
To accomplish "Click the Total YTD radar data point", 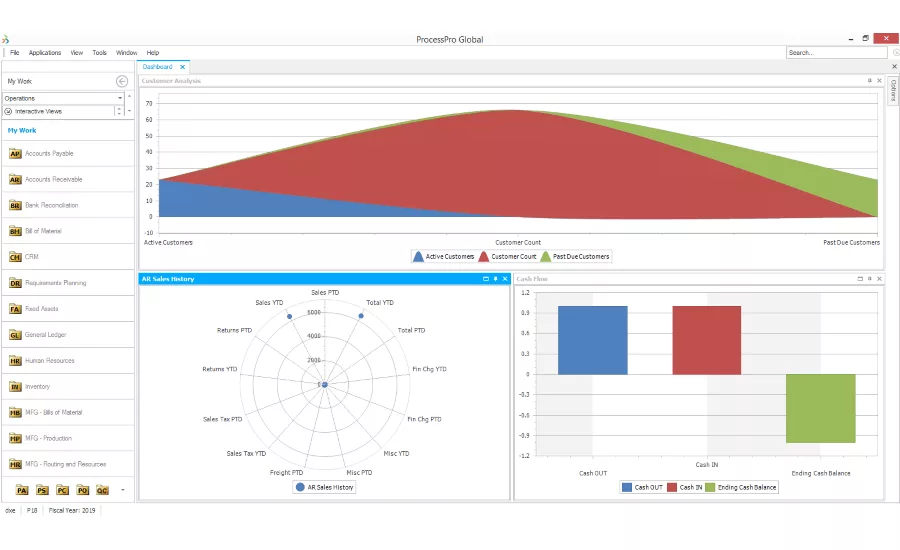I will pyautogui.click(x=361, y=316).
